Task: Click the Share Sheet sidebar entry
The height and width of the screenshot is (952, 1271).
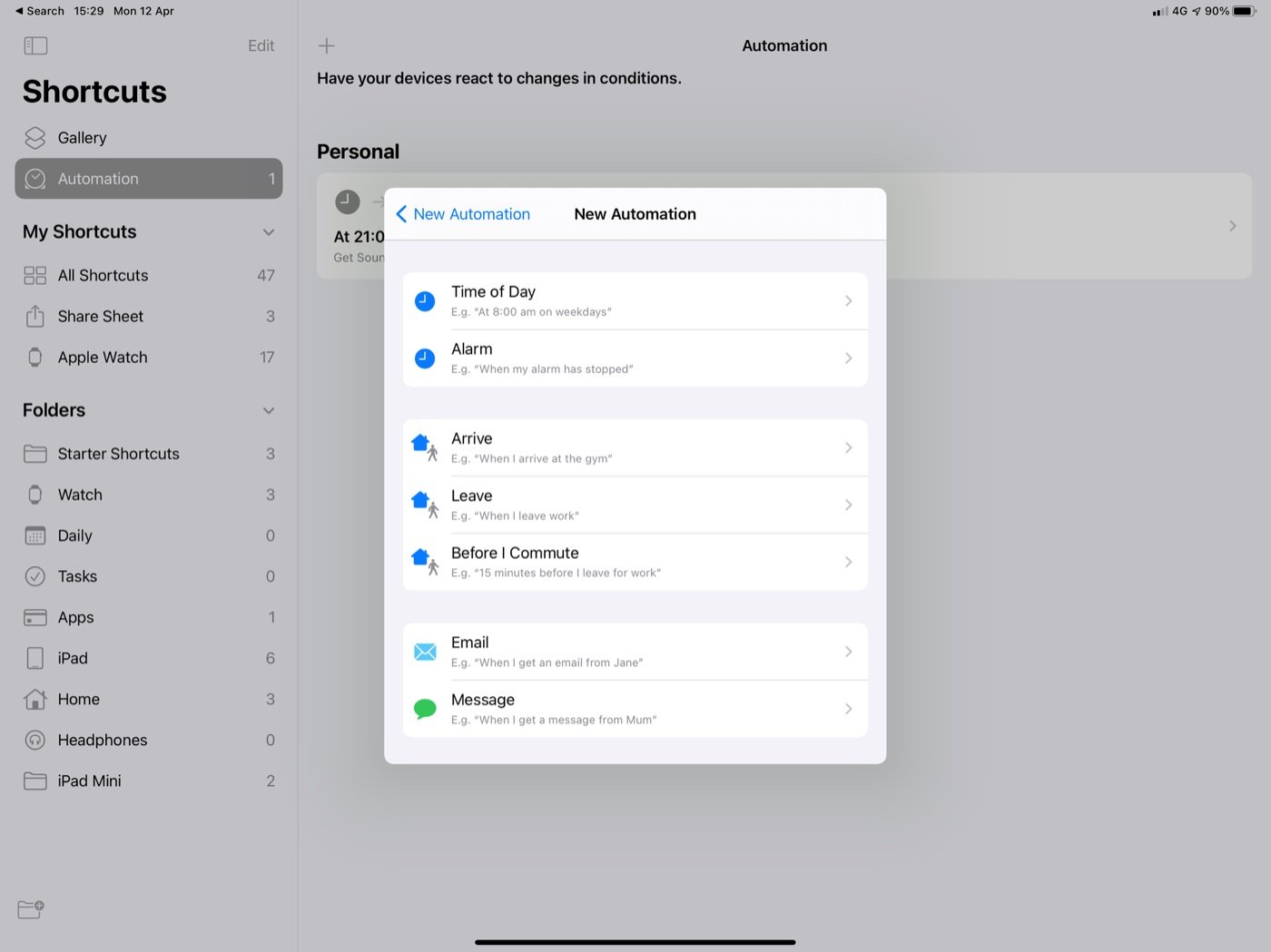Action: (100, 316)
